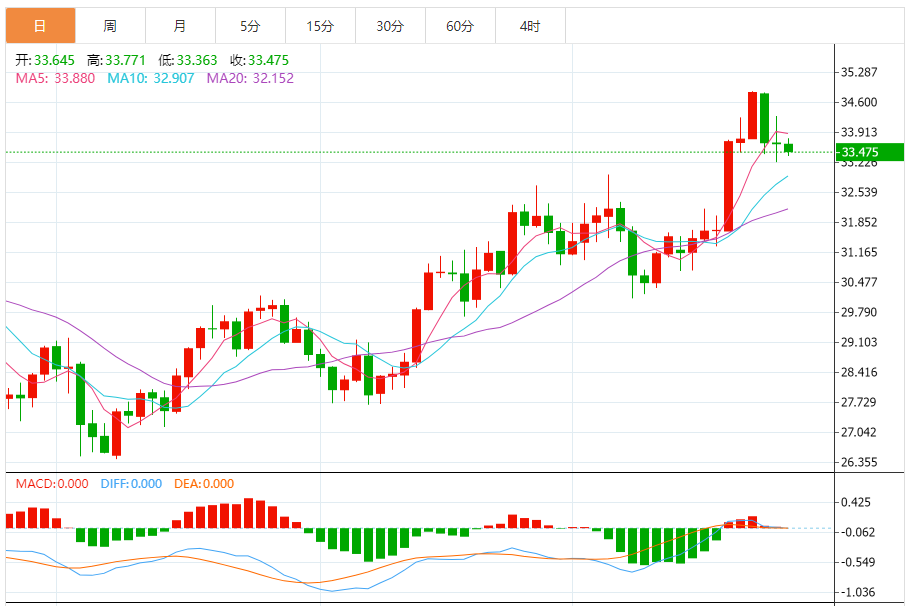This screenshot has width=908, height=606.
Task: Click the -1.036 MACD axis label
Action: (856, 593)
